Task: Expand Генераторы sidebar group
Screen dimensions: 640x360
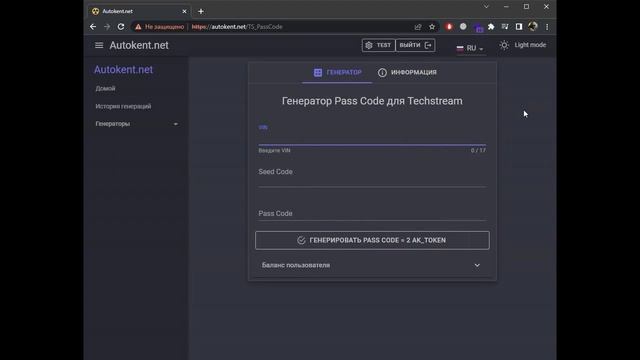Action: [136, 124]
